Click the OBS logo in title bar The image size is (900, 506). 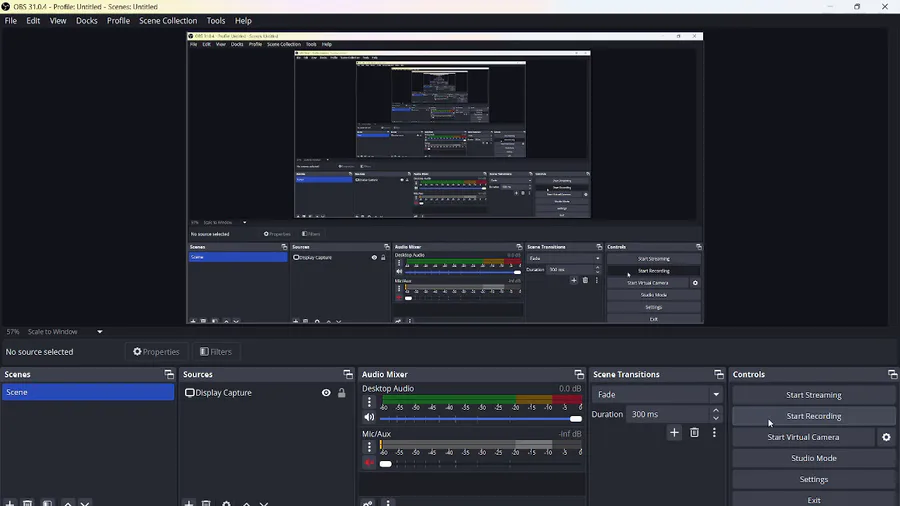click(6, 7)
